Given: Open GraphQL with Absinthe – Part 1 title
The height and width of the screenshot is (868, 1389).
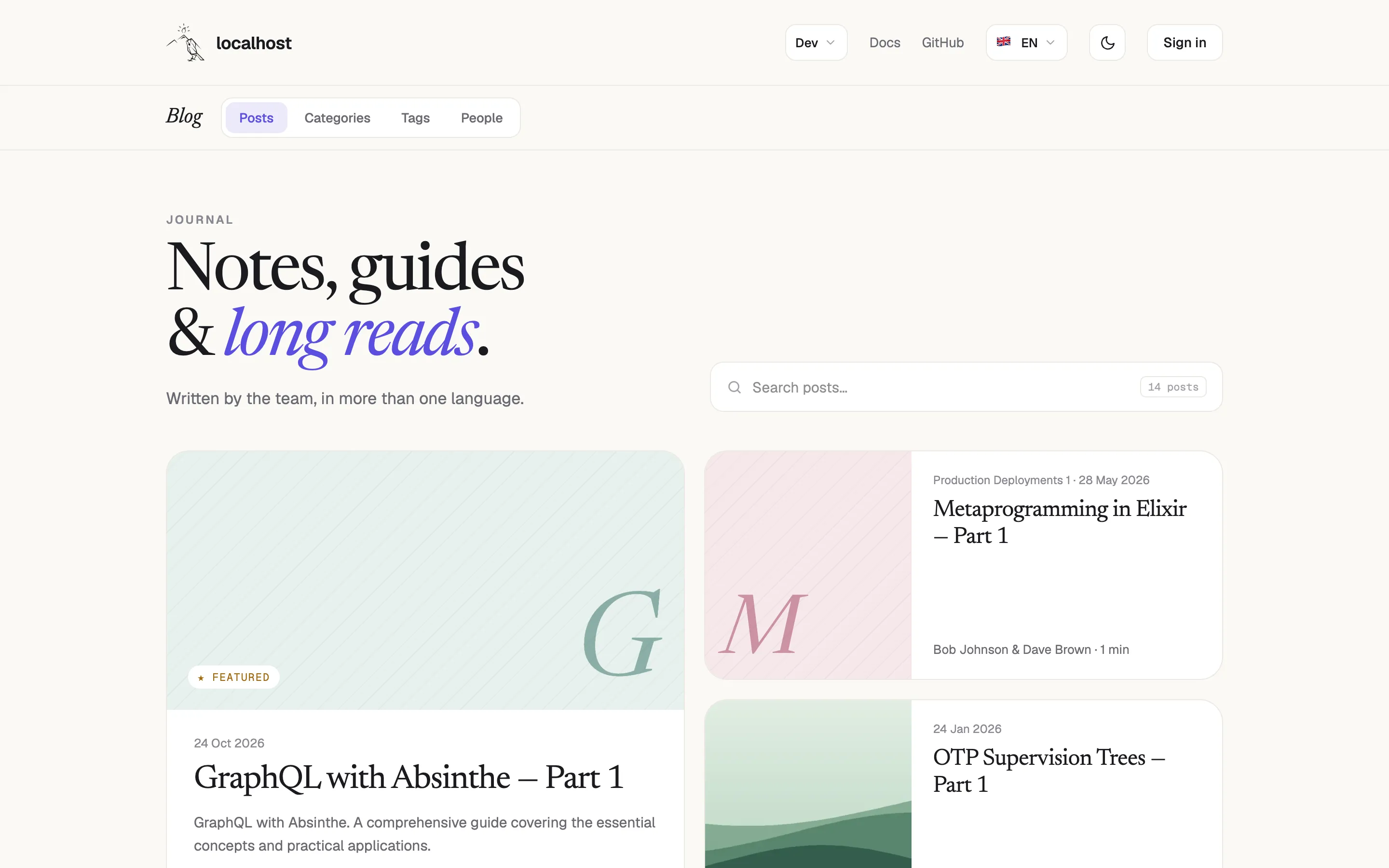Looking at the screenshot, I should coord(409,777).
